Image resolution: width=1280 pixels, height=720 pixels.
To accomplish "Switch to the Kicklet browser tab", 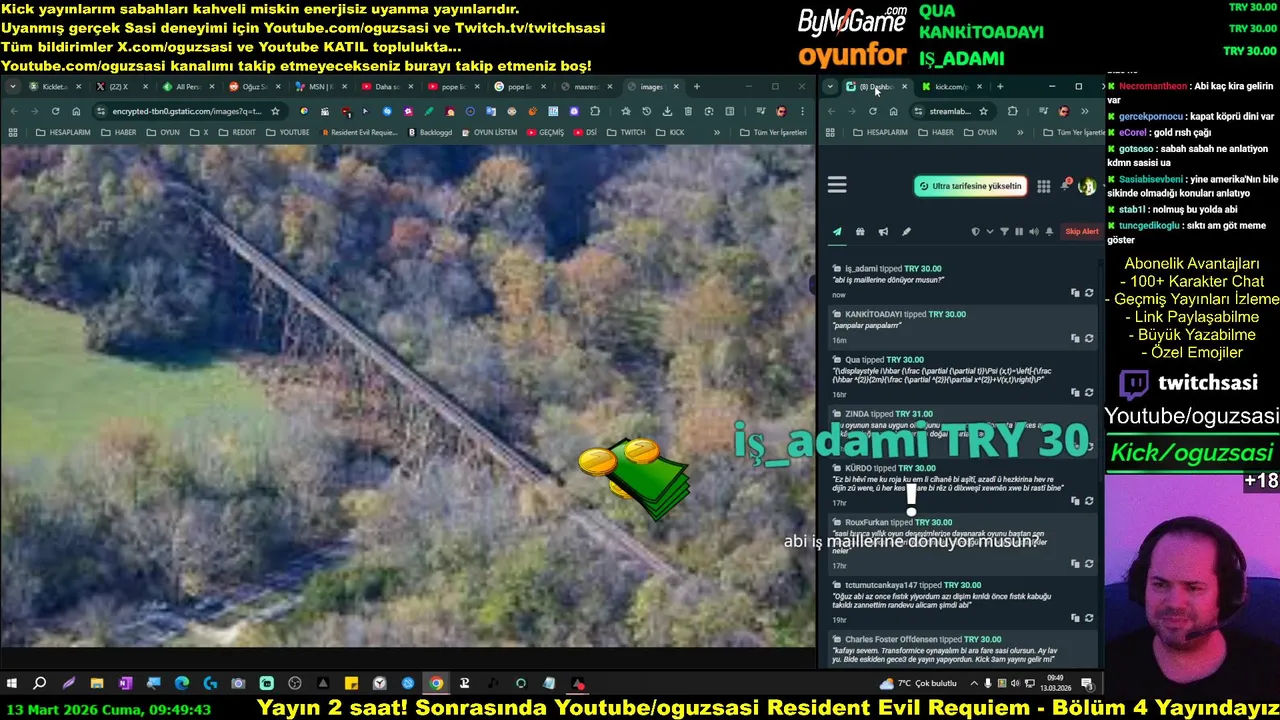I will (x=56, y=87).
